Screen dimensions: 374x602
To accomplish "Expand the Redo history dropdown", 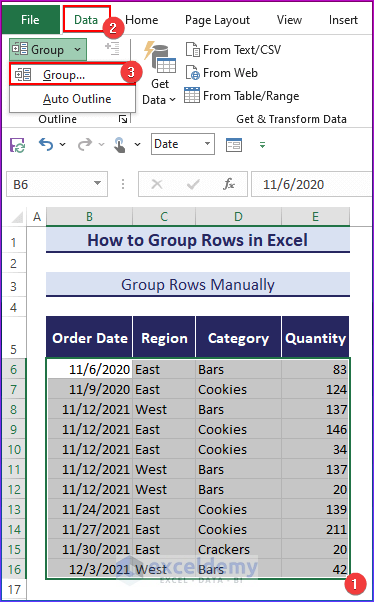I will [x=101, y=145].
